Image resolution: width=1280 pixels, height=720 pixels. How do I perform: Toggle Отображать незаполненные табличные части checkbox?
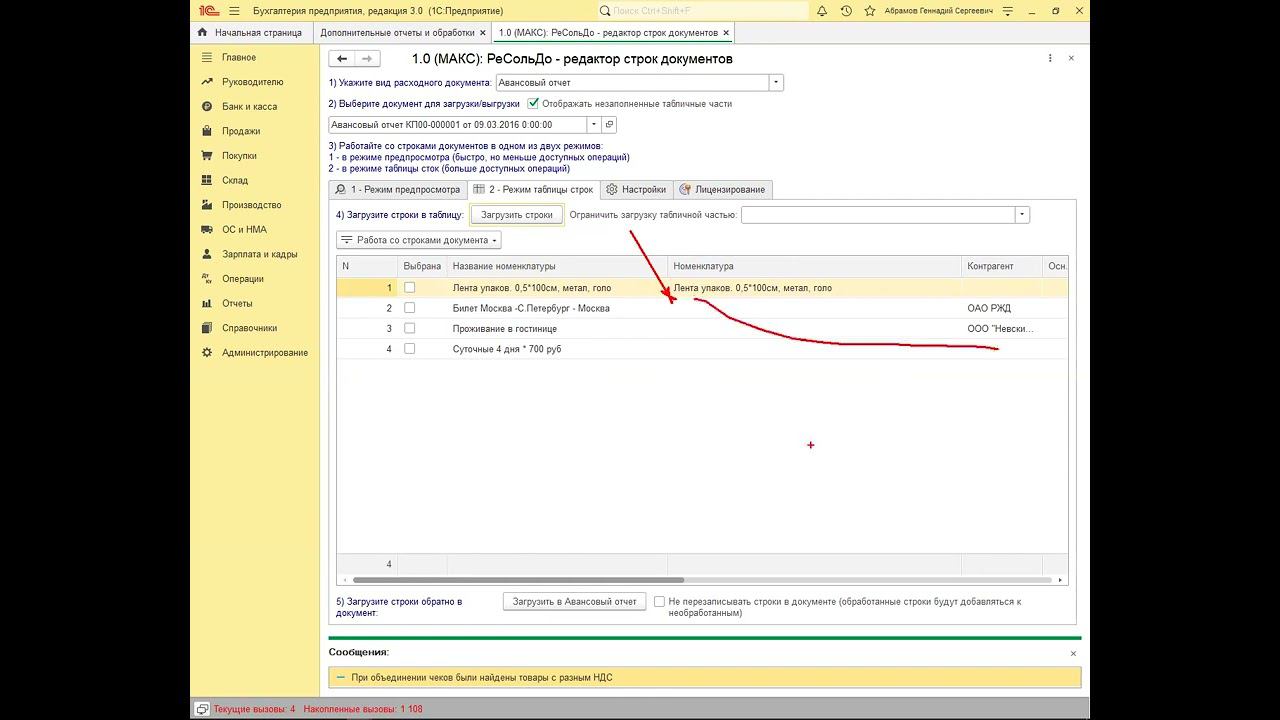[534, 103]
